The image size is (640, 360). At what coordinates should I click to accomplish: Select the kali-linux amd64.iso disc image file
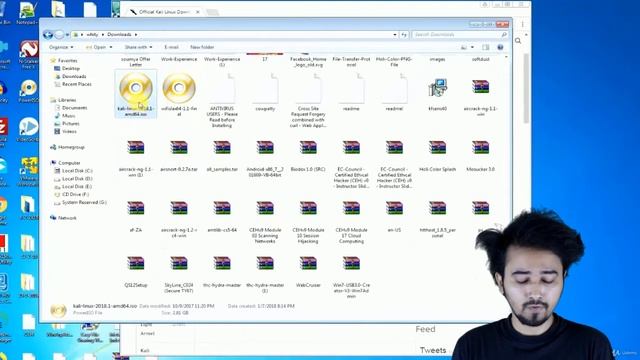pyautogui.click(x=136, y=94)
